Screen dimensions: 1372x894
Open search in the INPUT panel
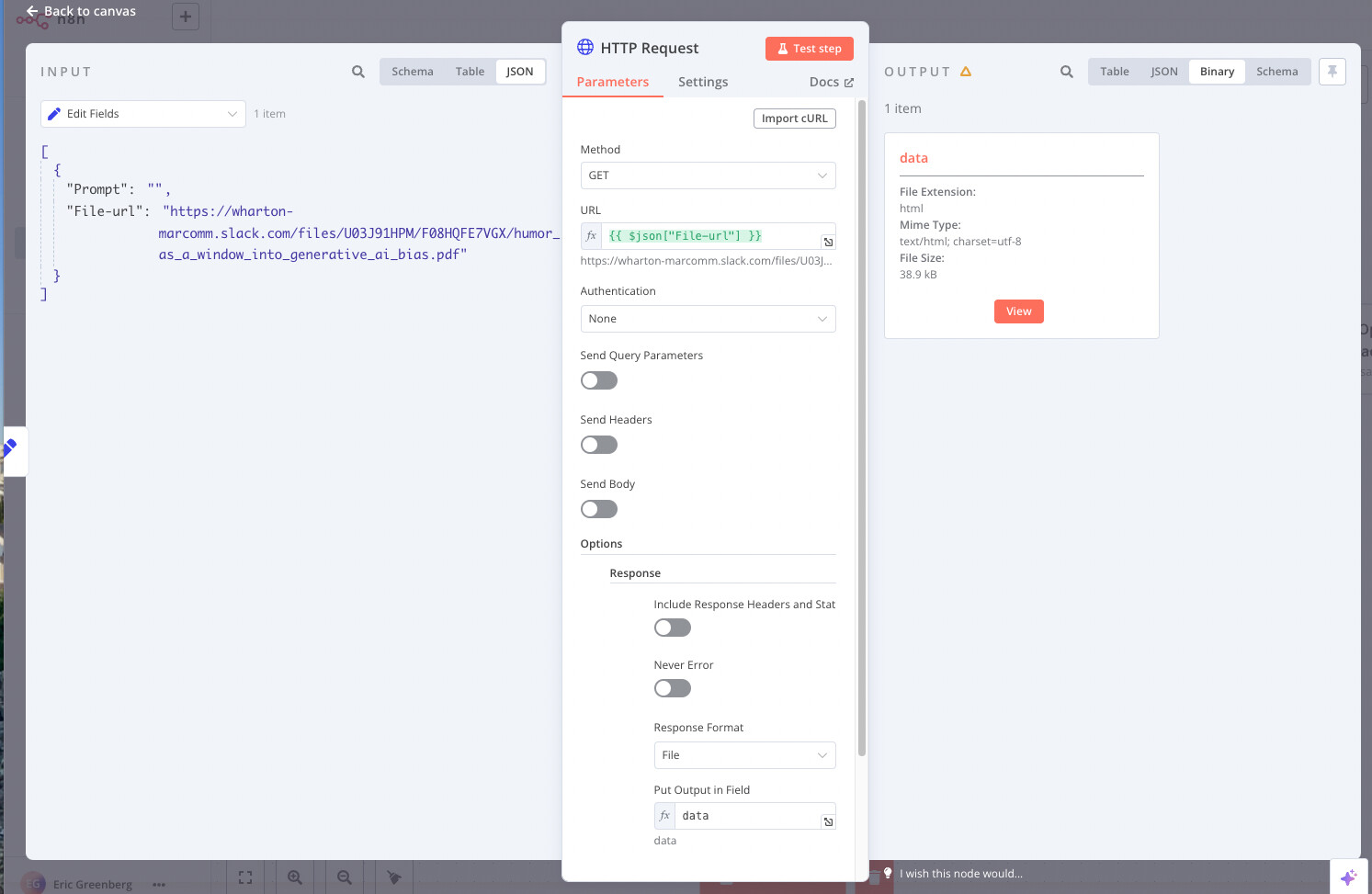pyautogui.click(x=357, y=71)
